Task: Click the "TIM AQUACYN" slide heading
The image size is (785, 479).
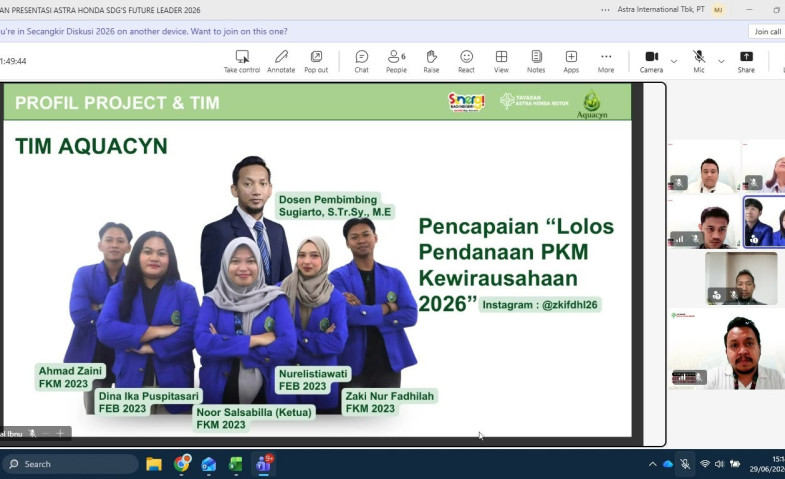Action: coord(91,146)
